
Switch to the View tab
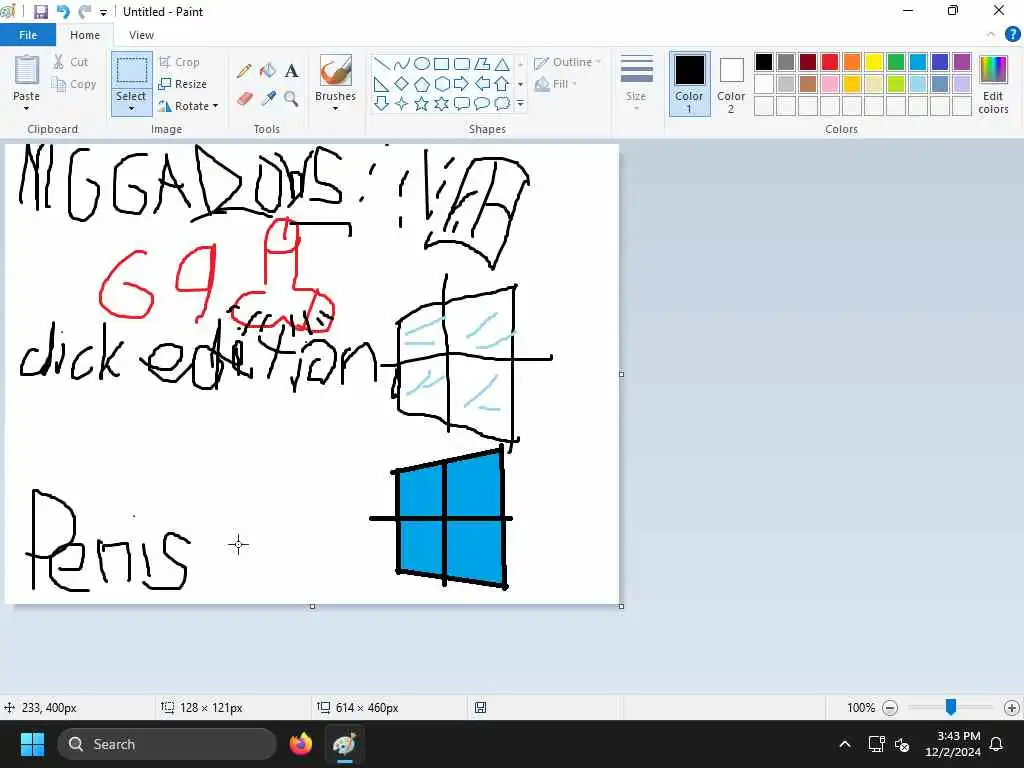(x=141, y=35)
